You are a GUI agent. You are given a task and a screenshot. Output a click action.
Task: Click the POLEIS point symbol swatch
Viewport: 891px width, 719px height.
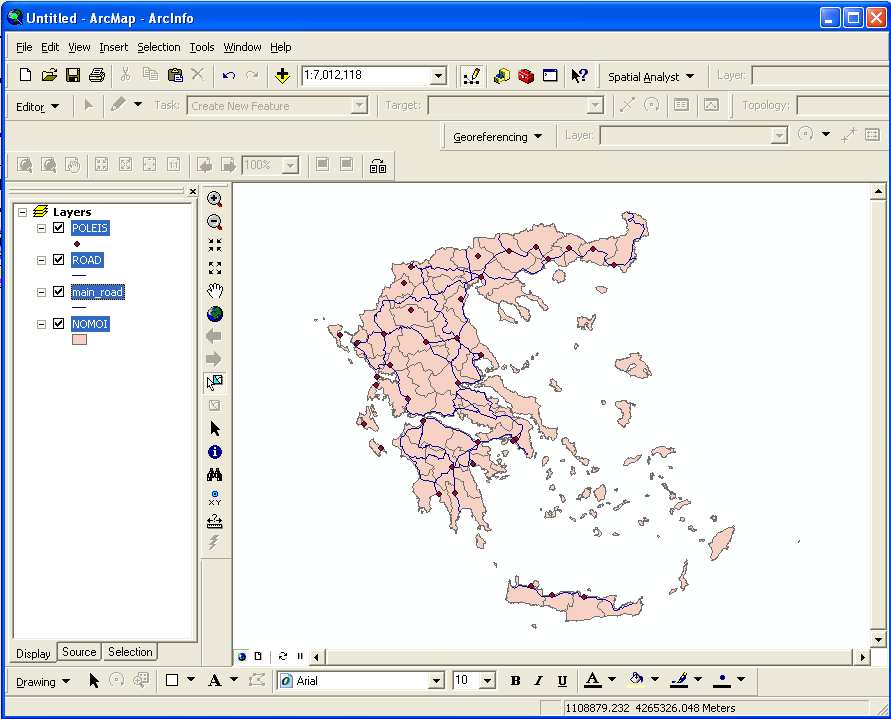click(77, 244)
